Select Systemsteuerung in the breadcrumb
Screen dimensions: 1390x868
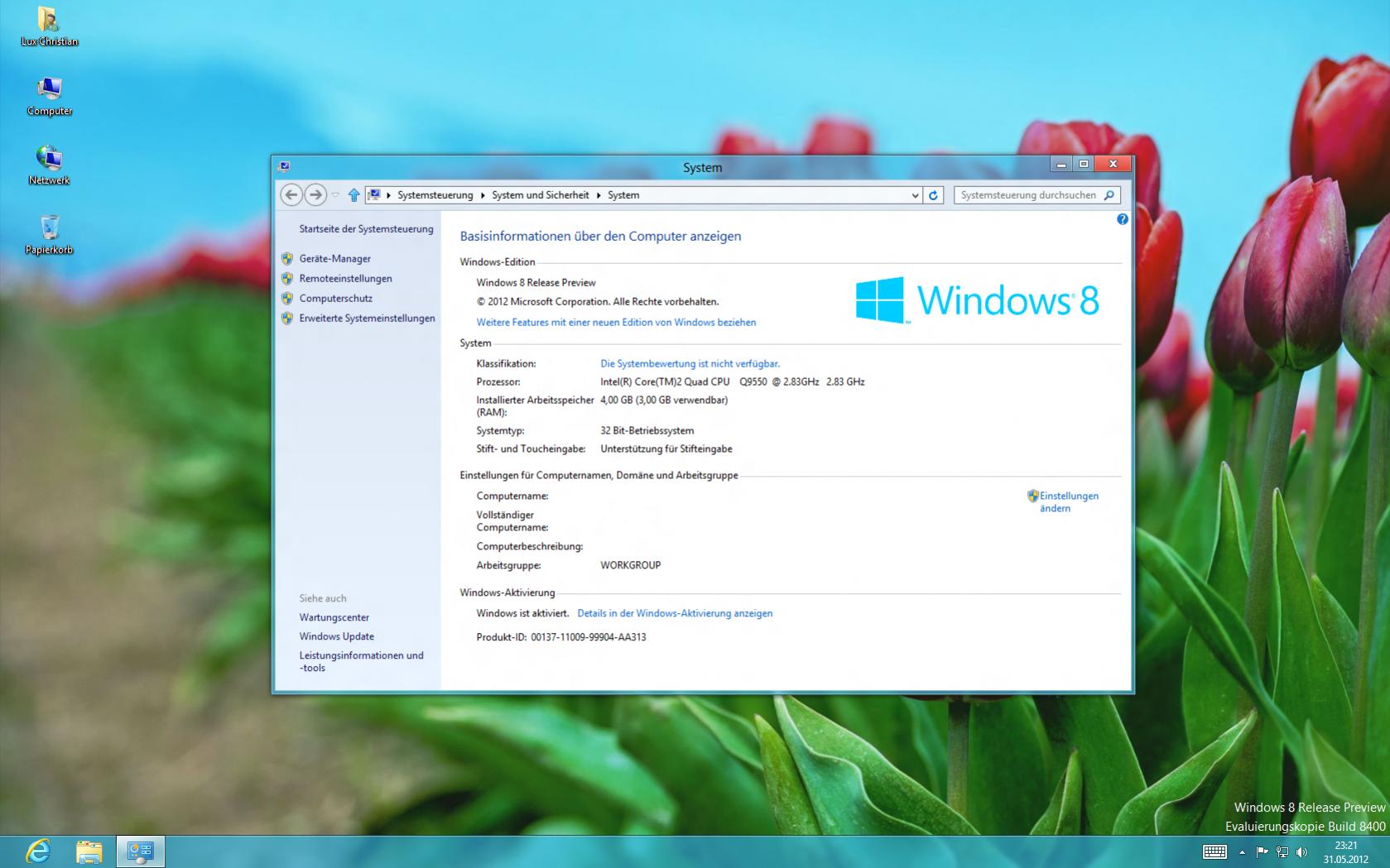tap(435, 195)
